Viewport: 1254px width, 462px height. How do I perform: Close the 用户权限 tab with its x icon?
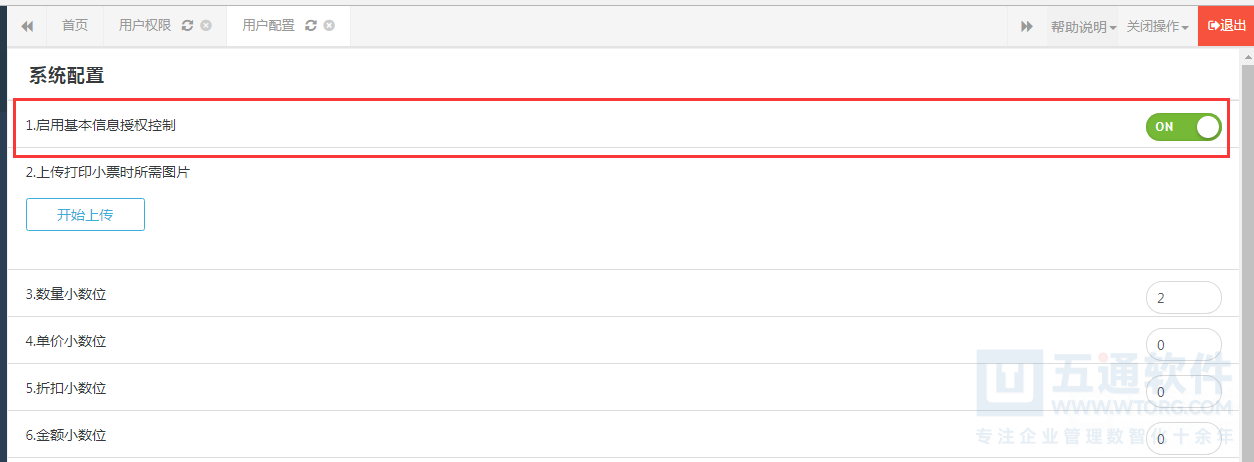point(206,26)
